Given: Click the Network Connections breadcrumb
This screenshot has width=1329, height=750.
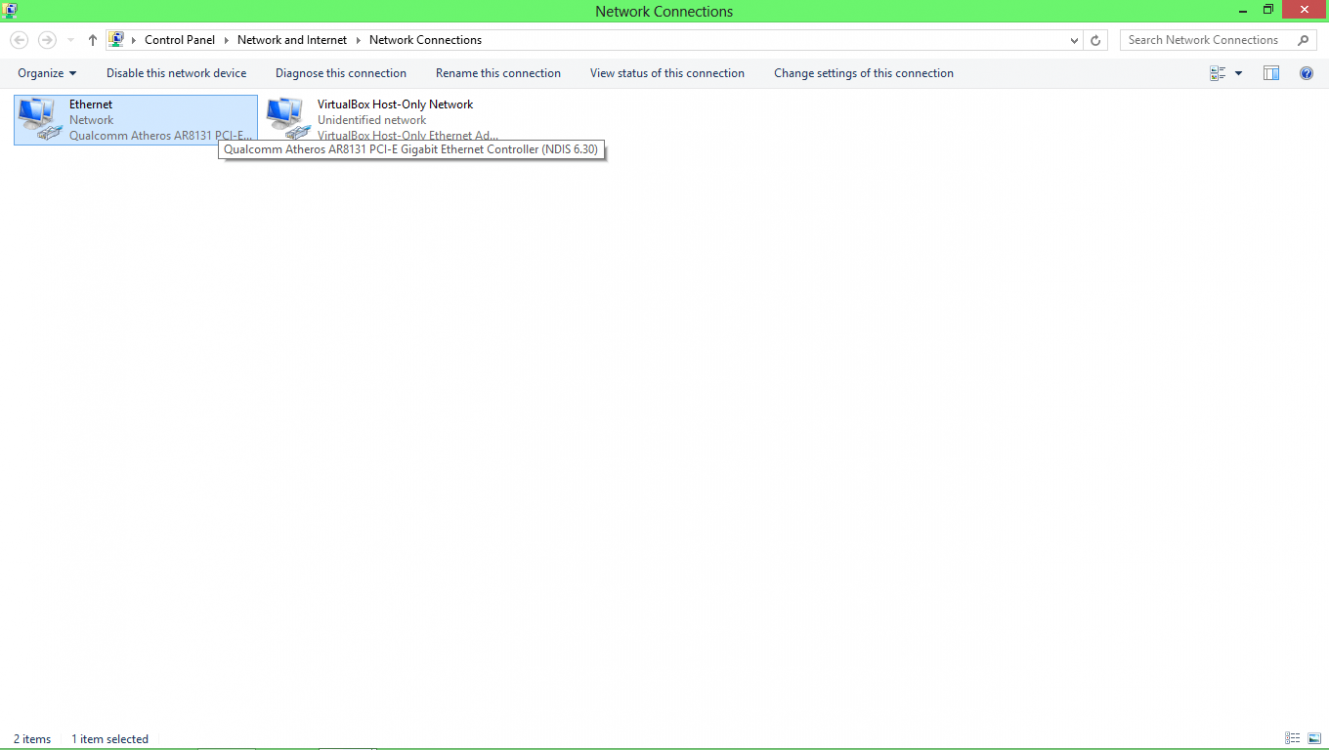Looking at the screenshot, I should pos(425,40).
